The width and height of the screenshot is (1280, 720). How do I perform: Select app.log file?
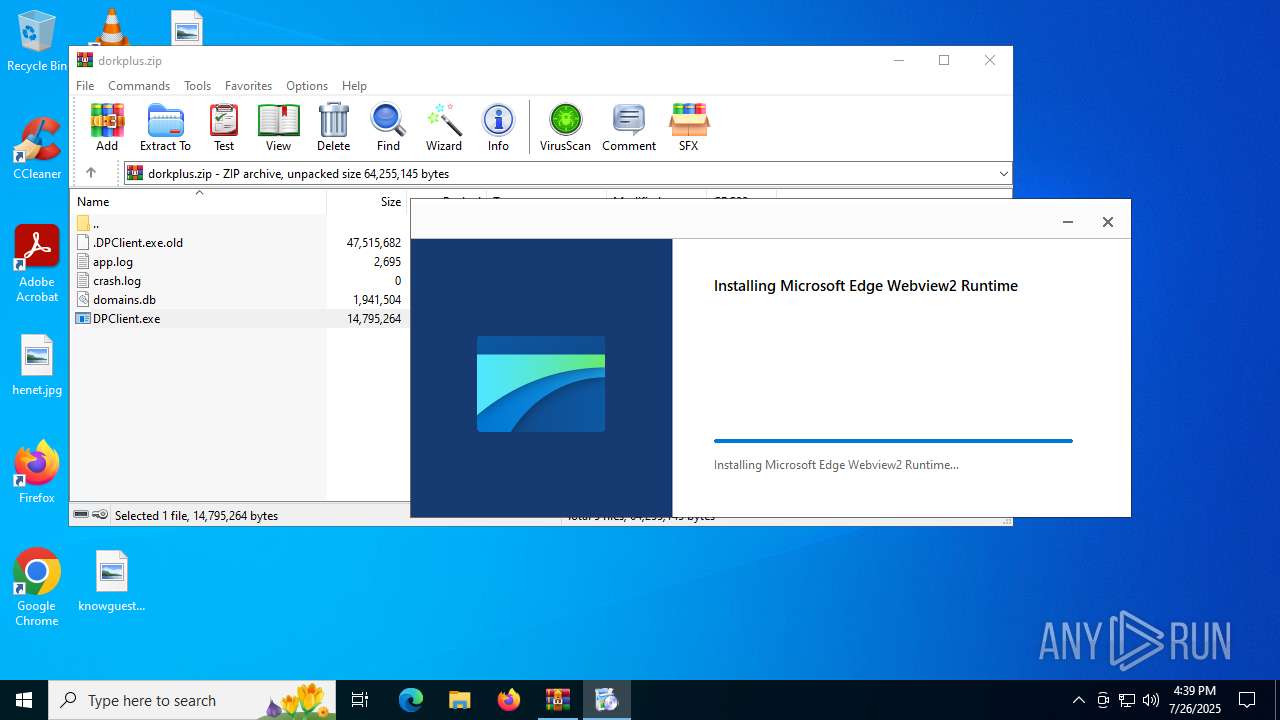pyautogui.click(x=238, y=261)
